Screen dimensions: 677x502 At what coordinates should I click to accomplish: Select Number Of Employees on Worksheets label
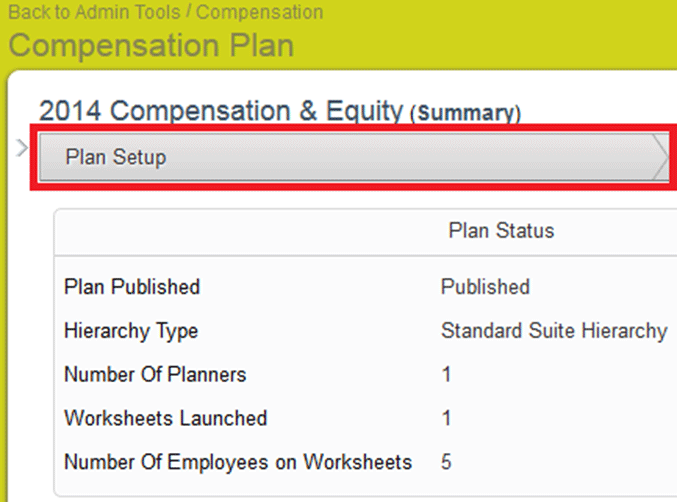click(238, 462)
